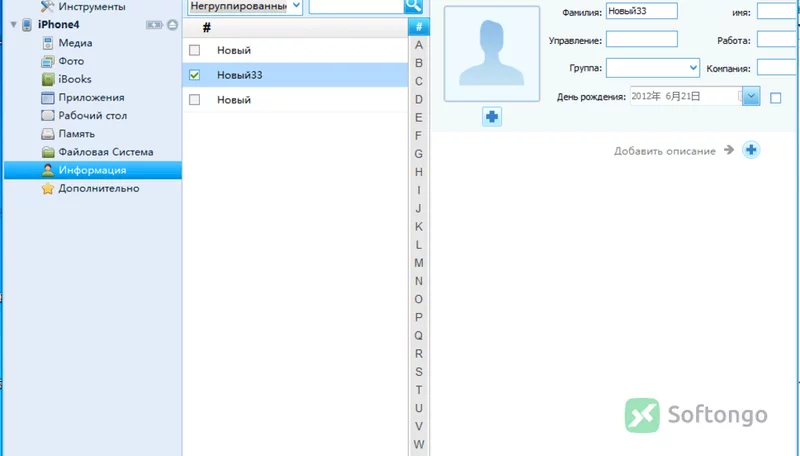Click the green iBooks book icon
This screenshot has width=800, height=456.
[47, 79]
